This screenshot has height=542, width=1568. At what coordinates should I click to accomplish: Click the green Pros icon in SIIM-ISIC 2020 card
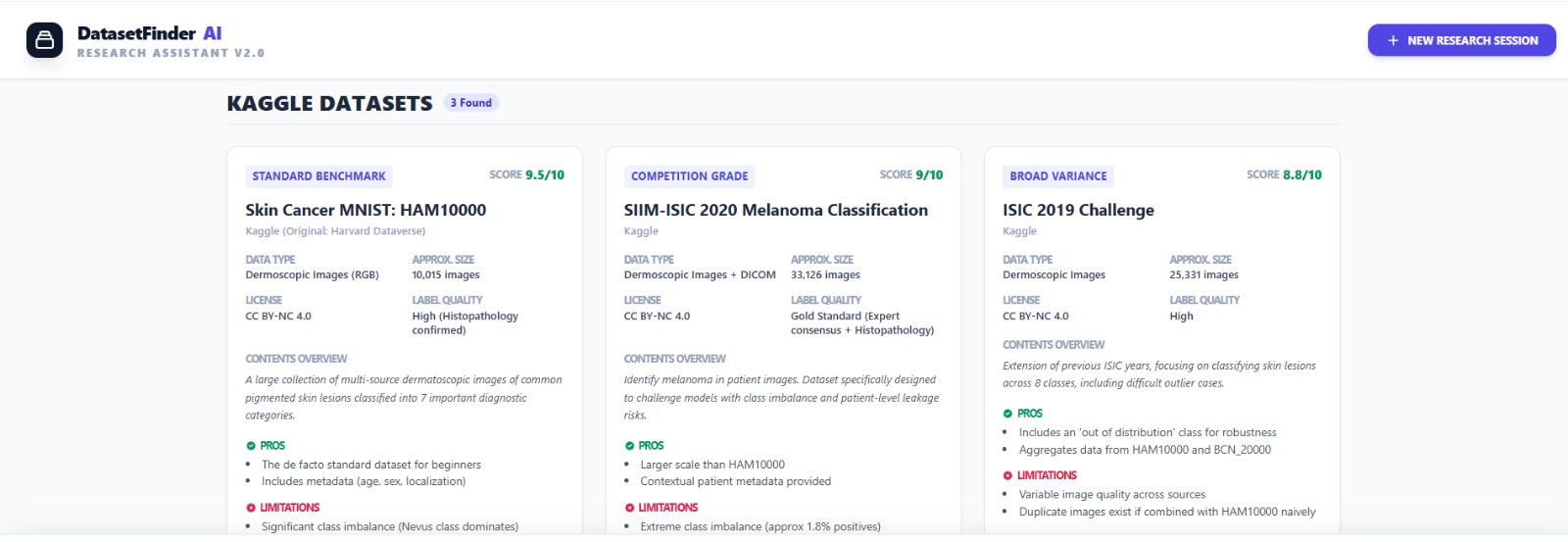tap(629, 446)
